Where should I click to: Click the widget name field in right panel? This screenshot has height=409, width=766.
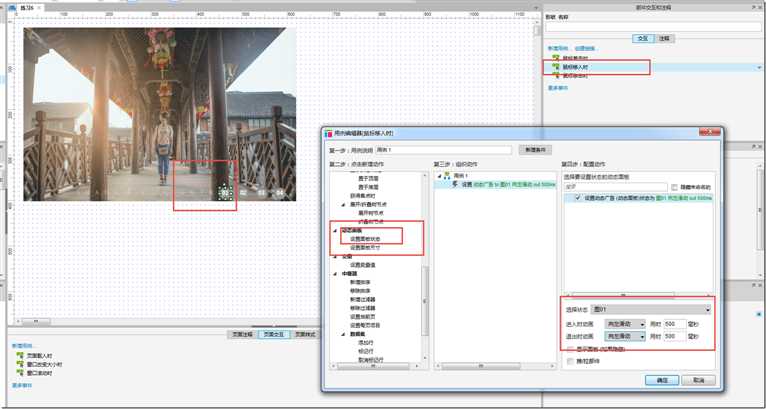[654, 27]
